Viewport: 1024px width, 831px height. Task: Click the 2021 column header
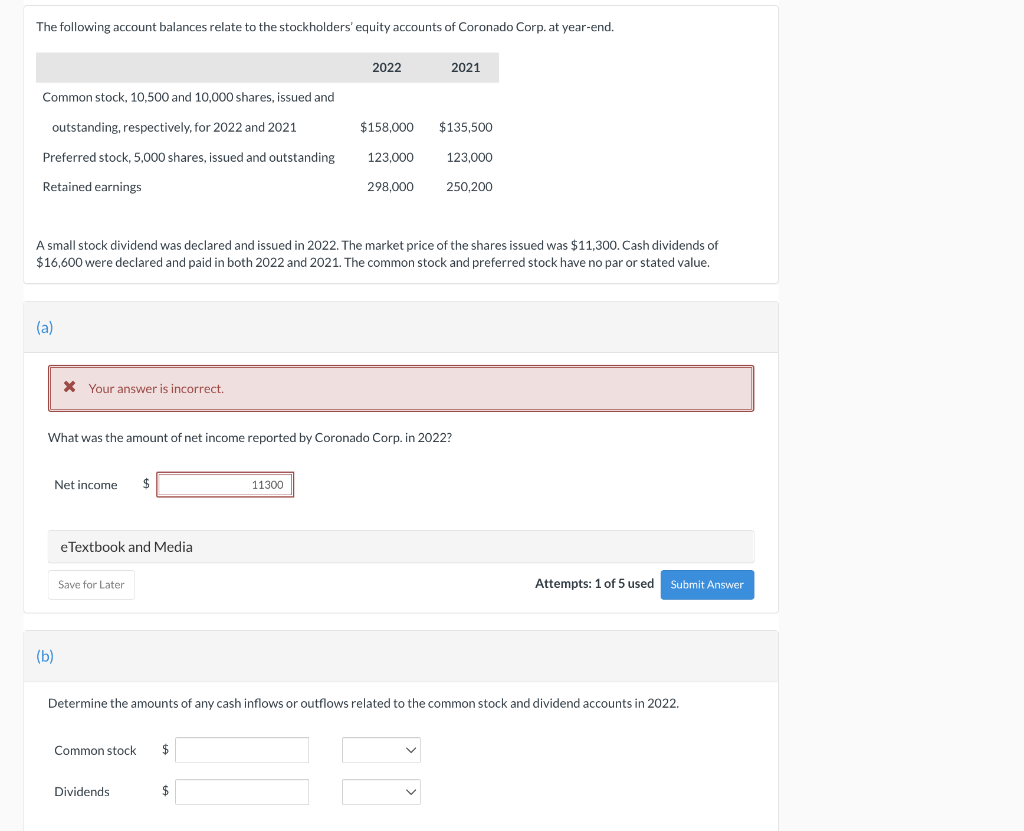click(466, 67)
